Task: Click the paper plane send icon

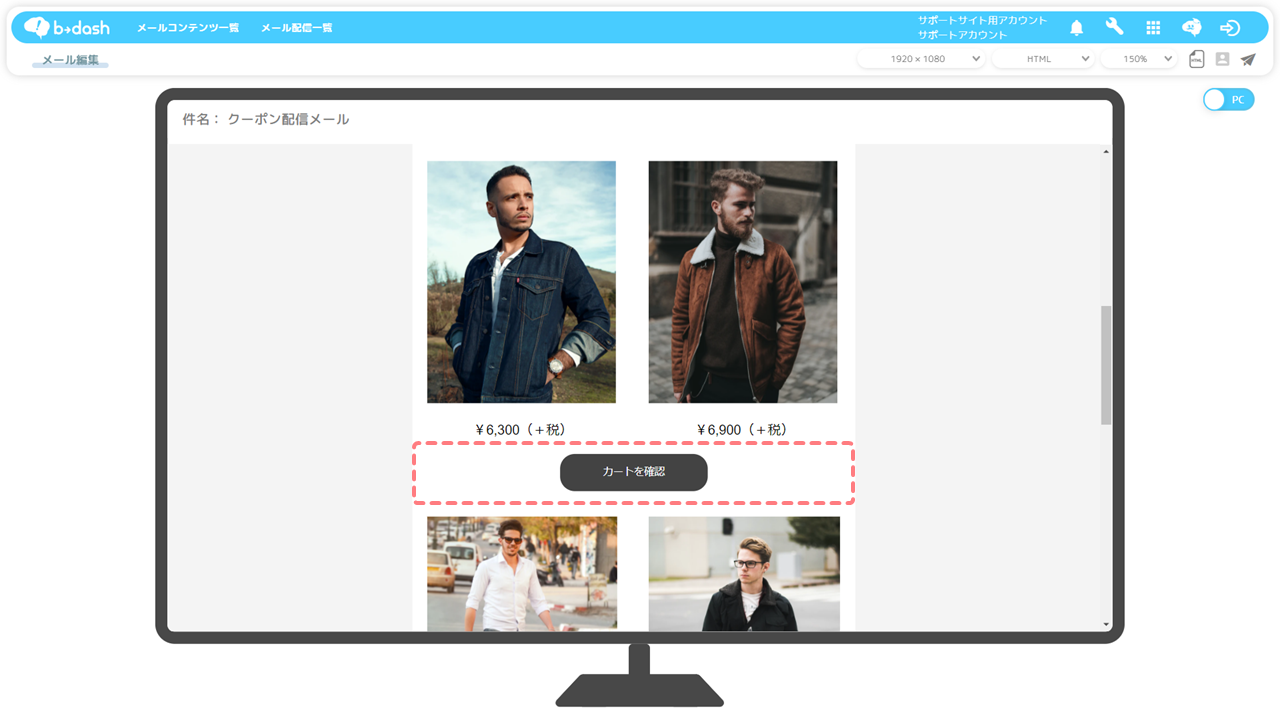Action: coord(1248,59)
